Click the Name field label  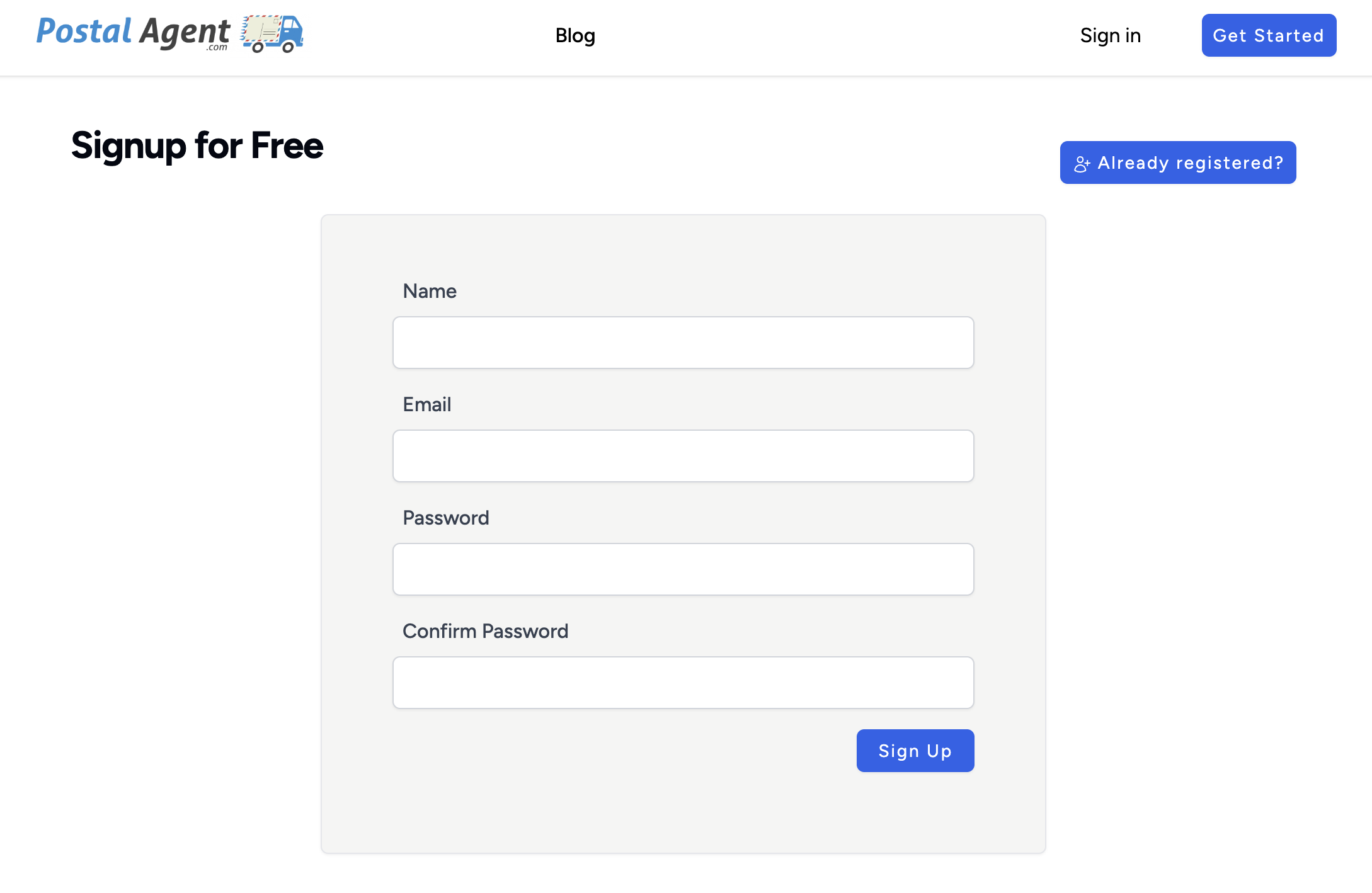[x=430, y=291]
